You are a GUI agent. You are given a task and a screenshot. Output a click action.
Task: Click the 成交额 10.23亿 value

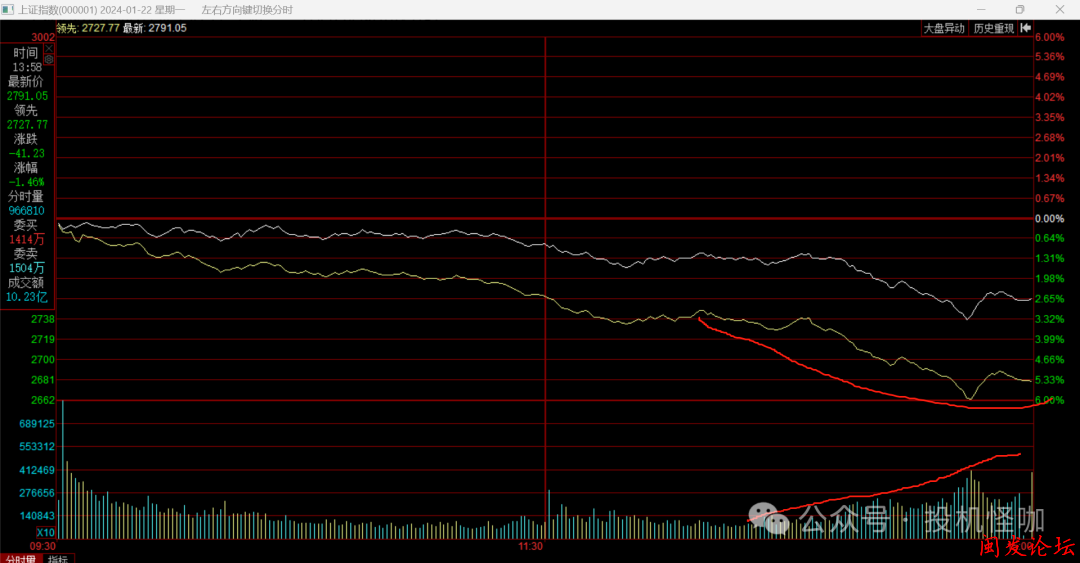tap(27, 297)
